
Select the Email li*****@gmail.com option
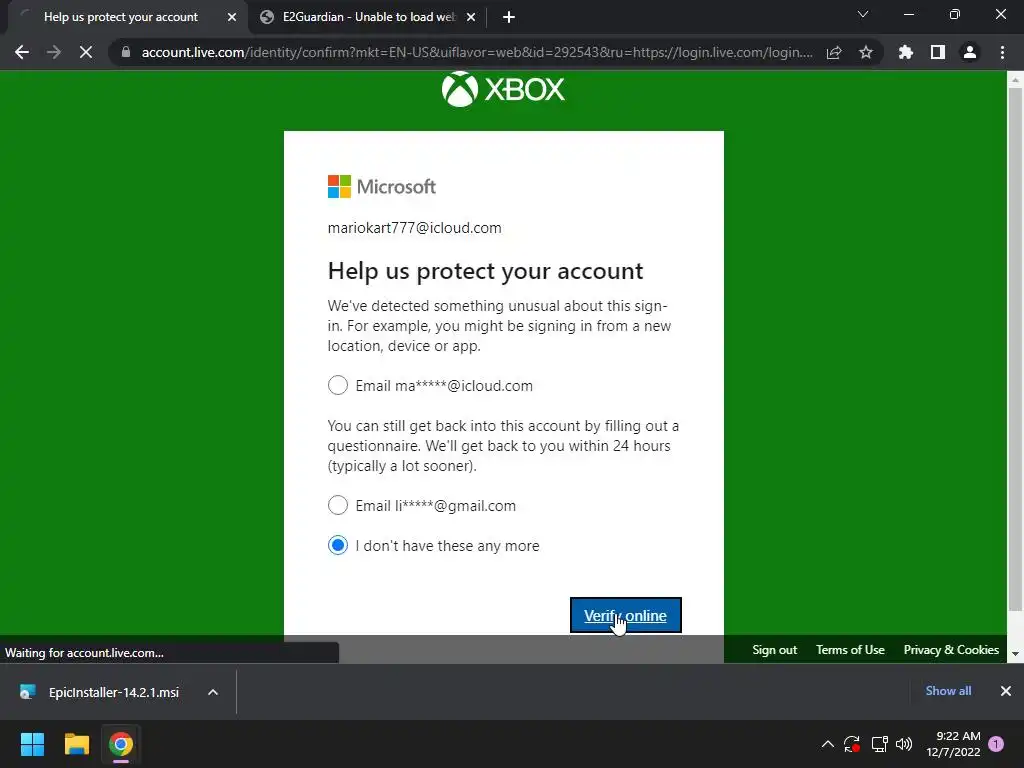[x=338, y=505]
